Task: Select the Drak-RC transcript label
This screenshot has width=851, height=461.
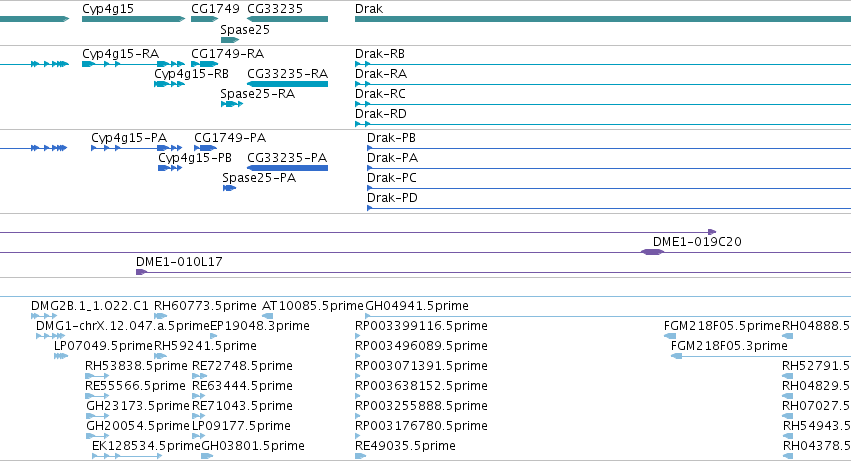Action: pos(380,94)
